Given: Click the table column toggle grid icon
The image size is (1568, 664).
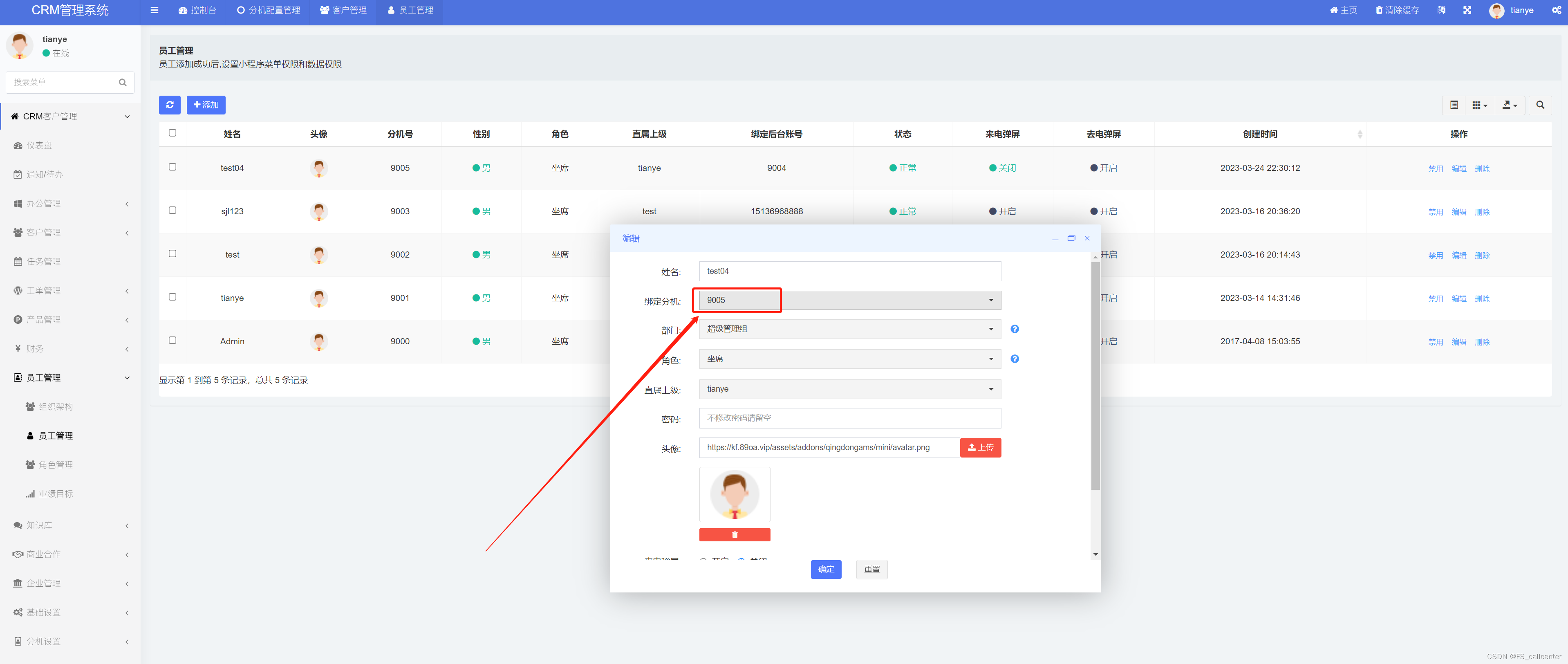Looking at the screenshot, I should point(1479,105).
